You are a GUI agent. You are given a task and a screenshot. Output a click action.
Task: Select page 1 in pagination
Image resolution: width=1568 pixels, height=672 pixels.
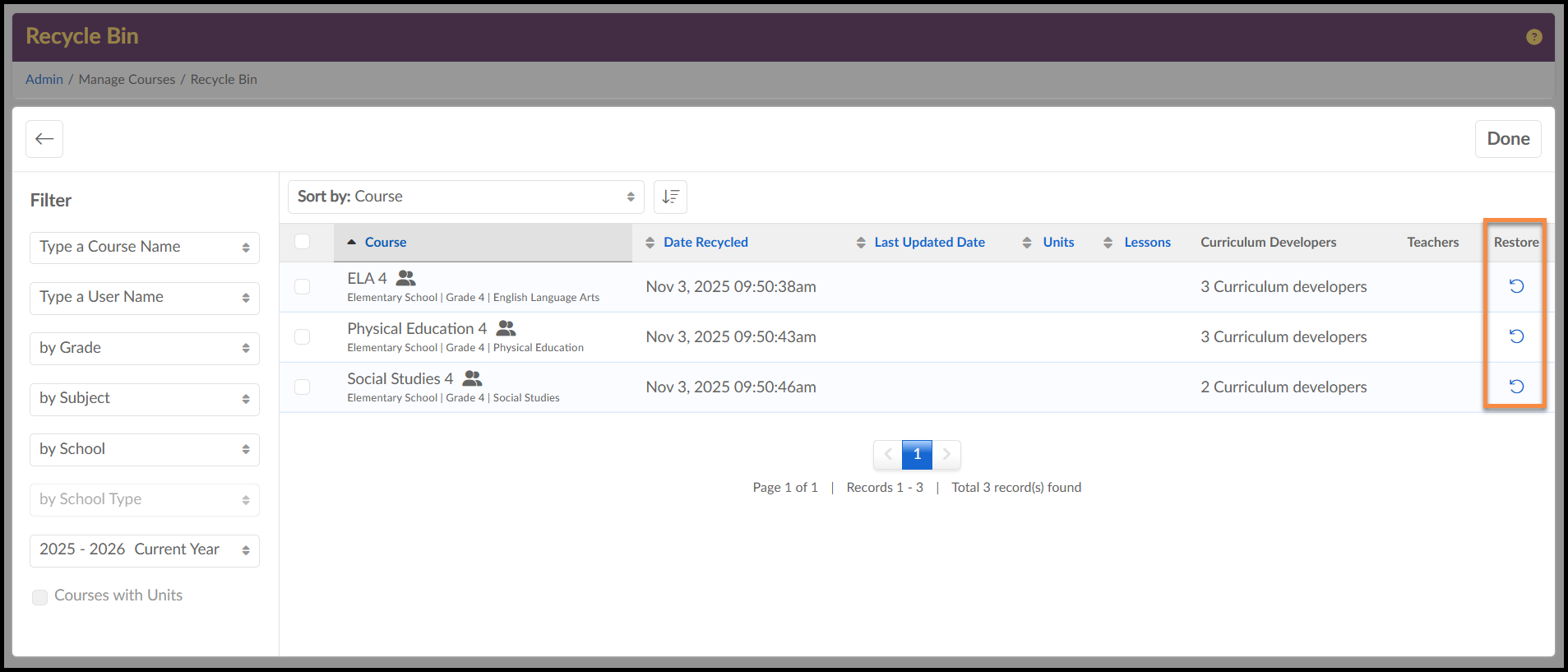pos(917,454)
